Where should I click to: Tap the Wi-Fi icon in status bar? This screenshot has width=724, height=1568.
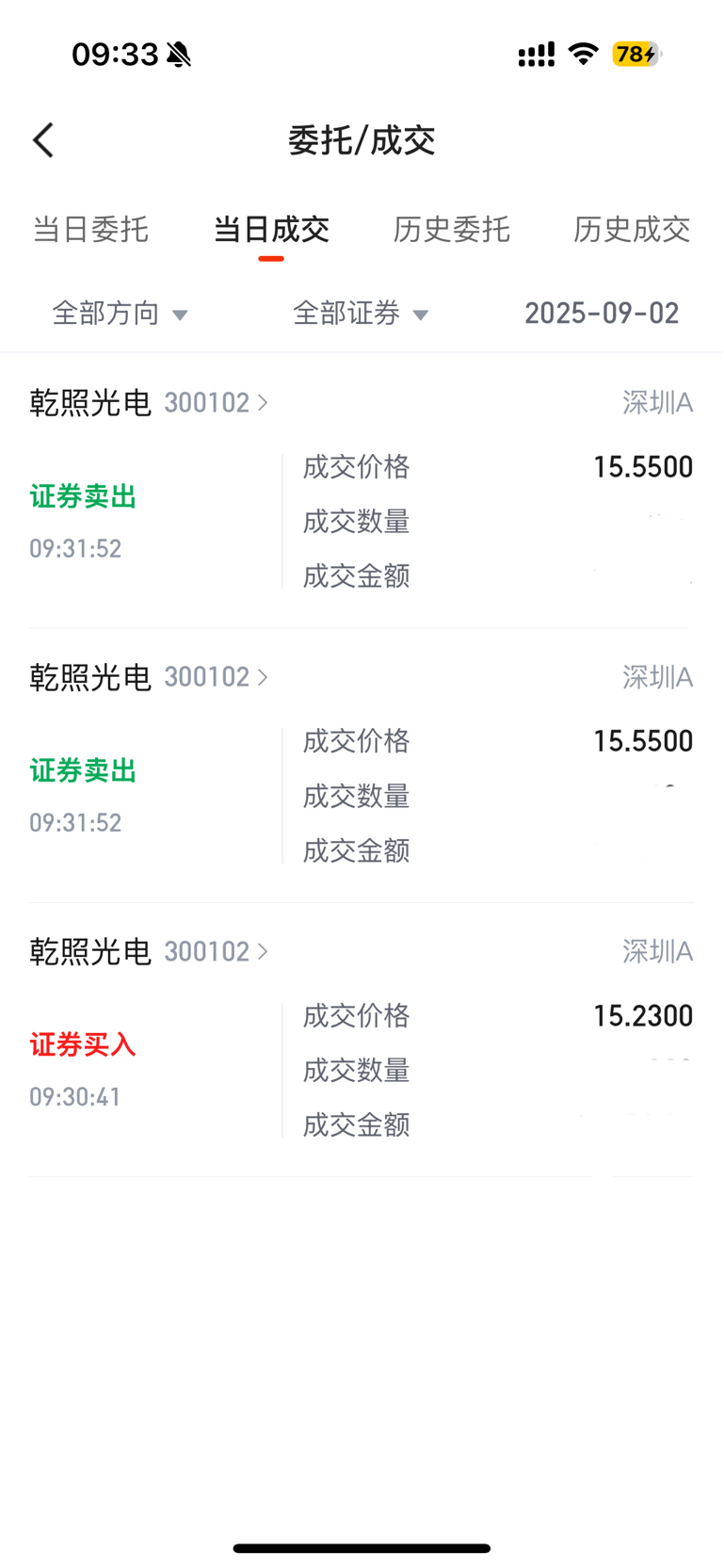[x=584, y=54]
